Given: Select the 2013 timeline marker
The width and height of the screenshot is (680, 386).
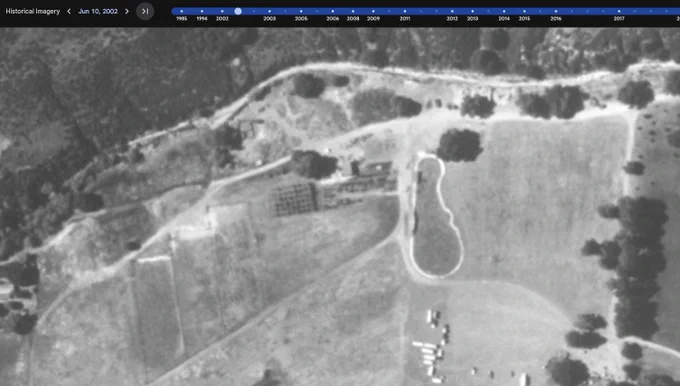Looking at the screenshot, I should 473,11.
